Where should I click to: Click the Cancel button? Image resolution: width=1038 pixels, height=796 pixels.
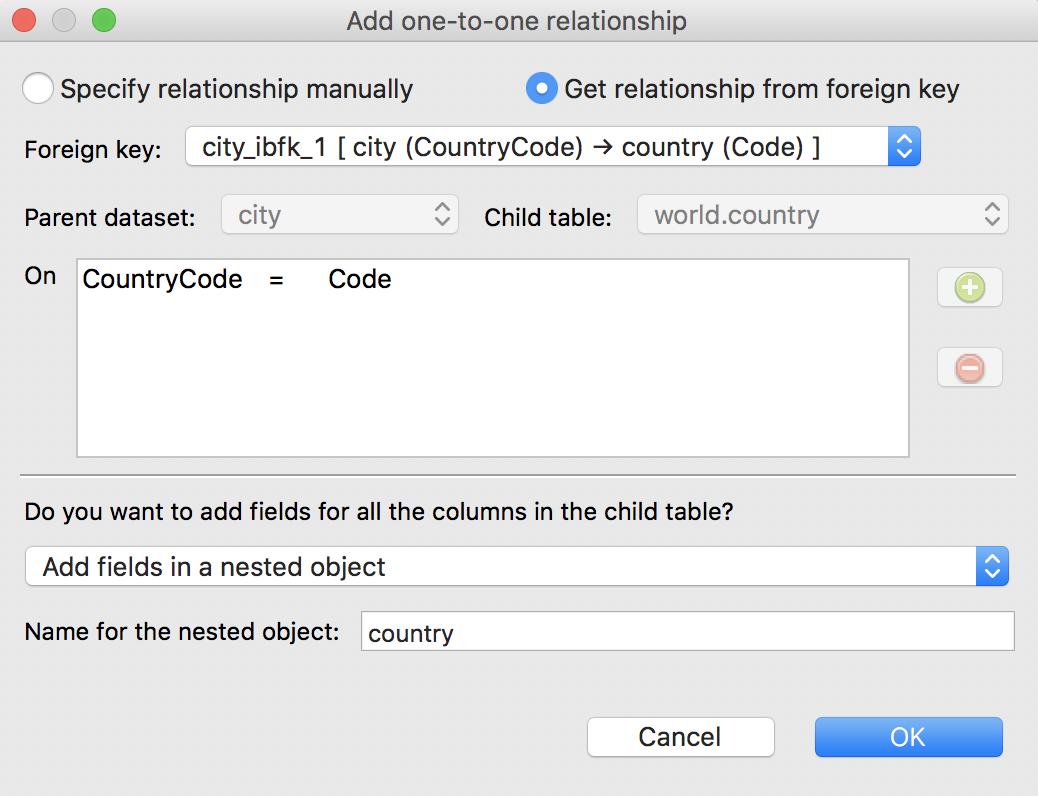[x=681, y=737]
